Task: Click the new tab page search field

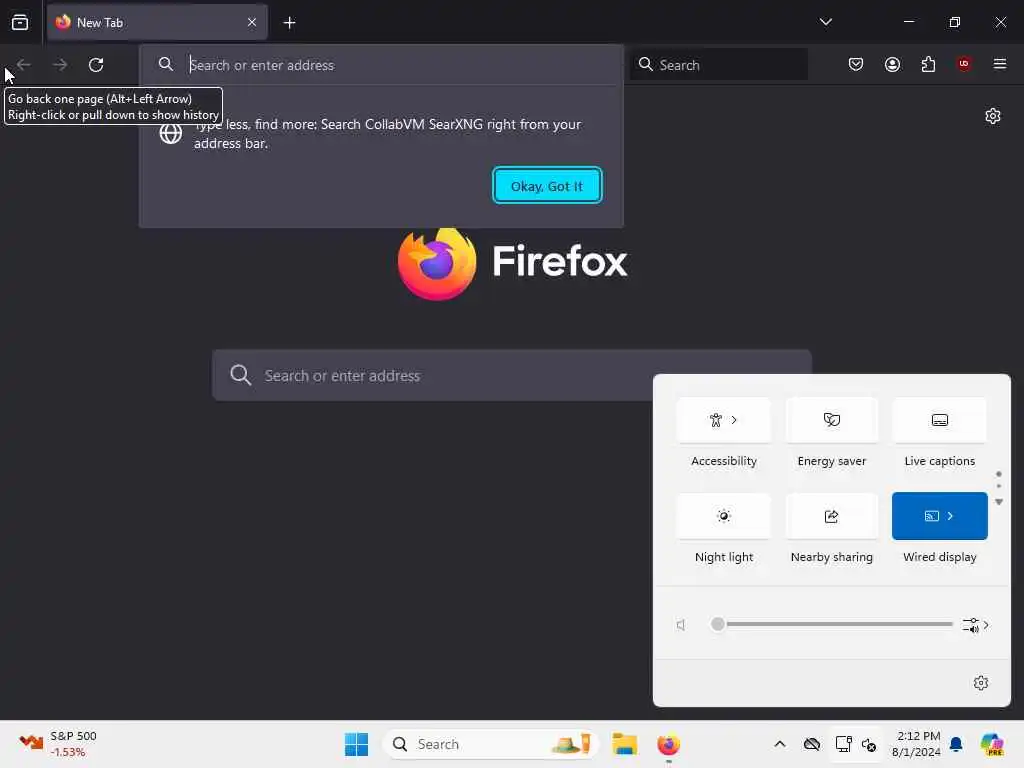Action: click(x=511, y=376)
